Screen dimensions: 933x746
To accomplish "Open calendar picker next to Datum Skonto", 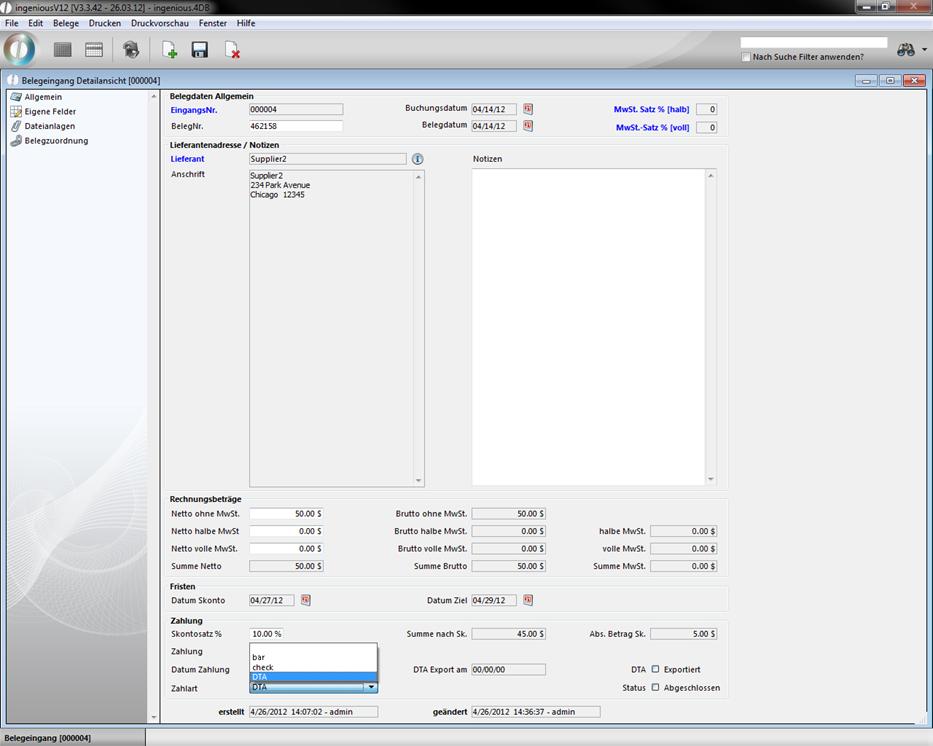I will [x=306, y=600].
